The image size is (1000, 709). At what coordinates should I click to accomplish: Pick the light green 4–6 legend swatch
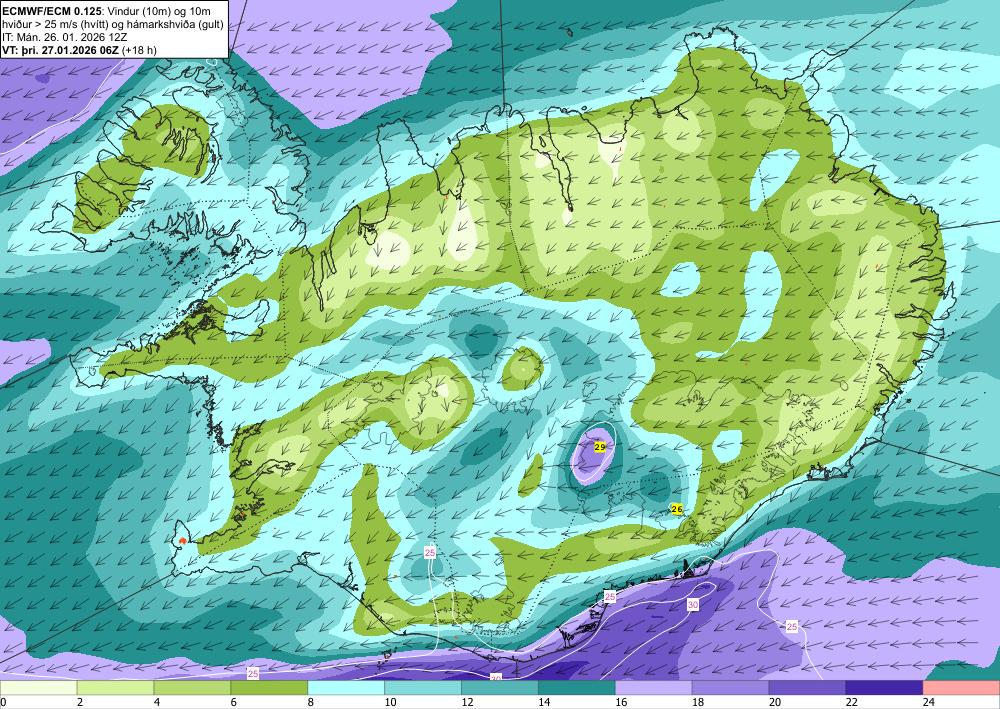coord(192,688)
